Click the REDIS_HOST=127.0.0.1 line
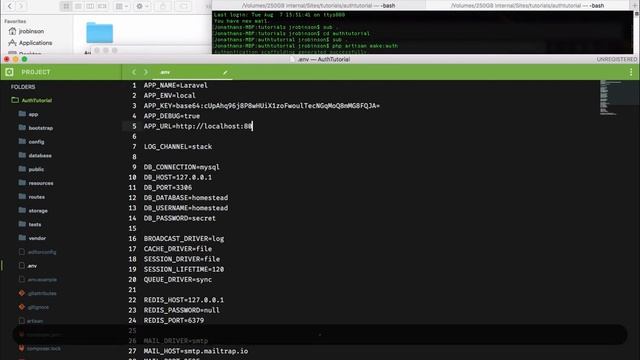Image resolution: width=640 pixels, height=360 pixels. [x=184, y=300]
